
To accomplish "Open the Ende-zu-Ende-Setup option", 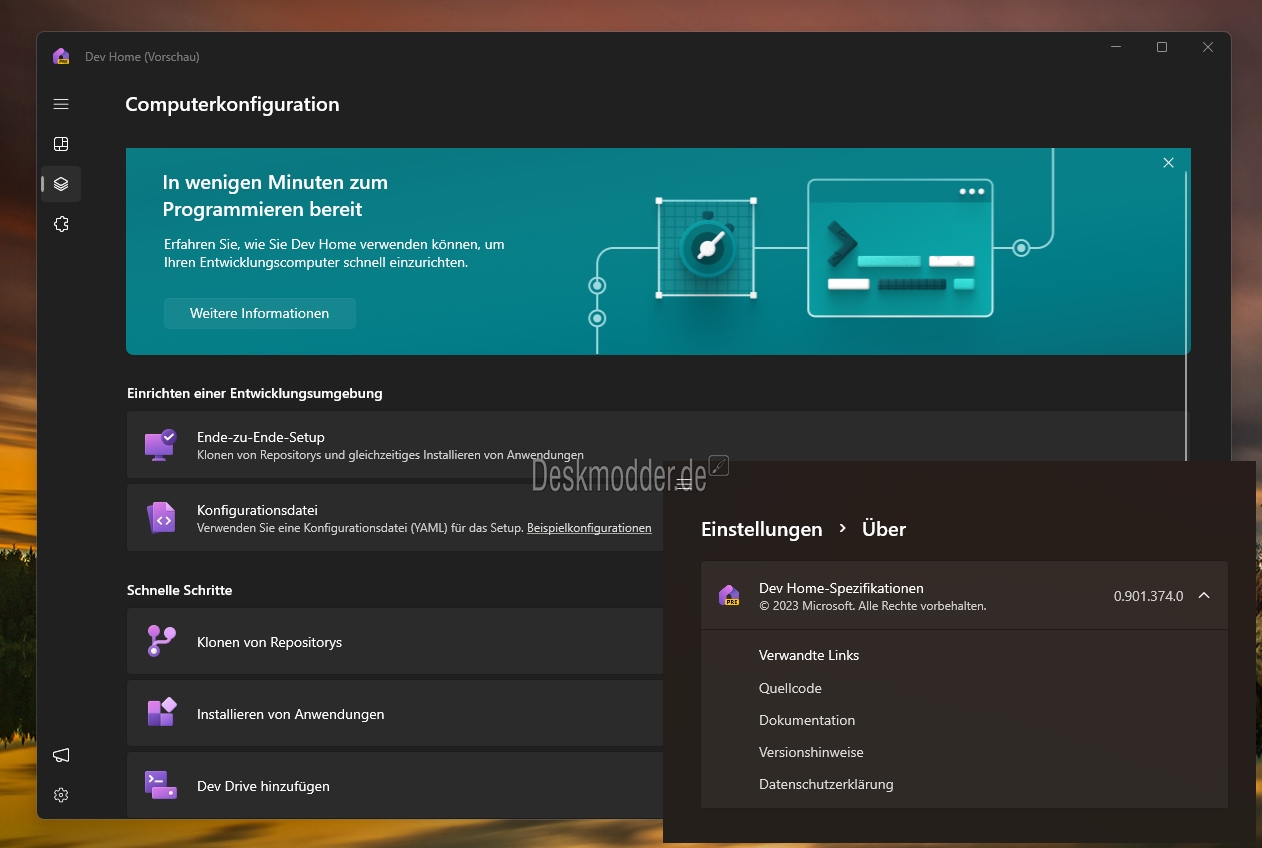I will point(655,445).
